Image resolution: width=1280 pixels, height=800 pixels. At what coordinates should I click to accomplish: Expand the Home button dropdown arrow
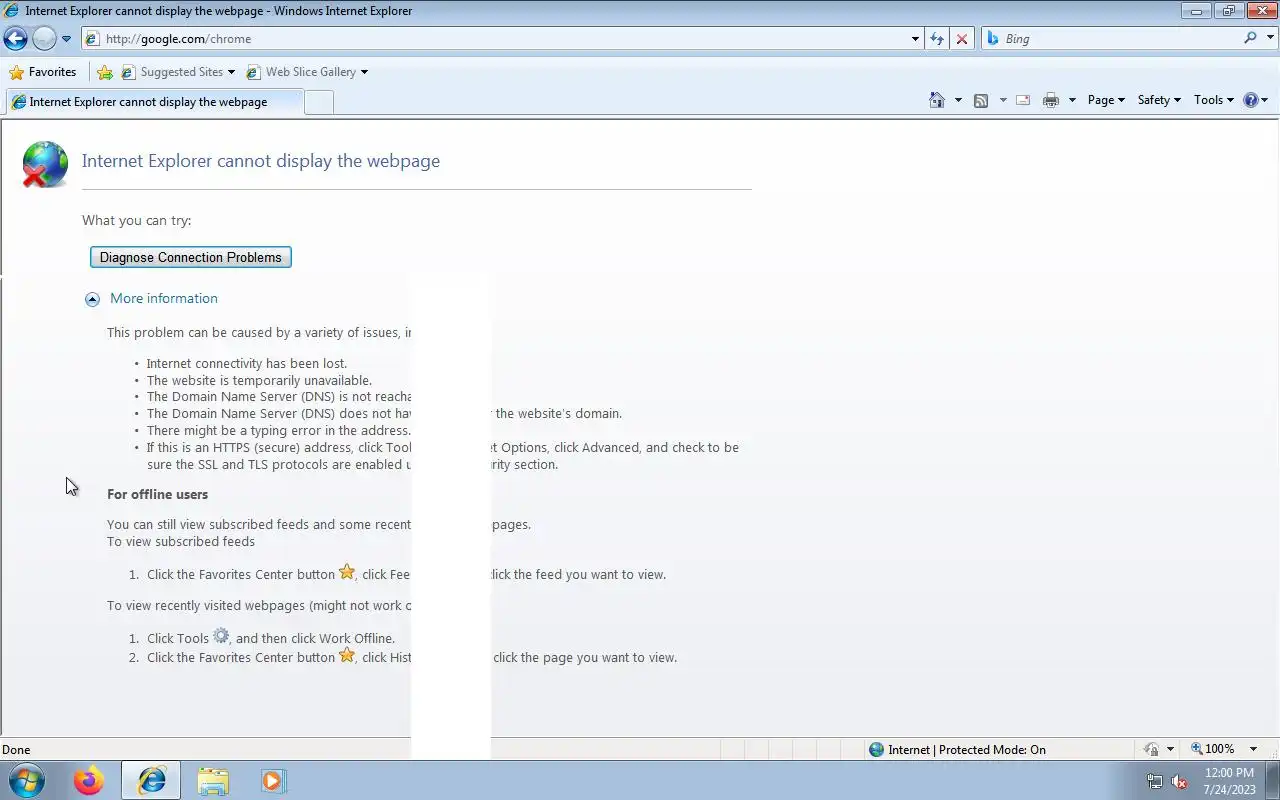[958, 100]
